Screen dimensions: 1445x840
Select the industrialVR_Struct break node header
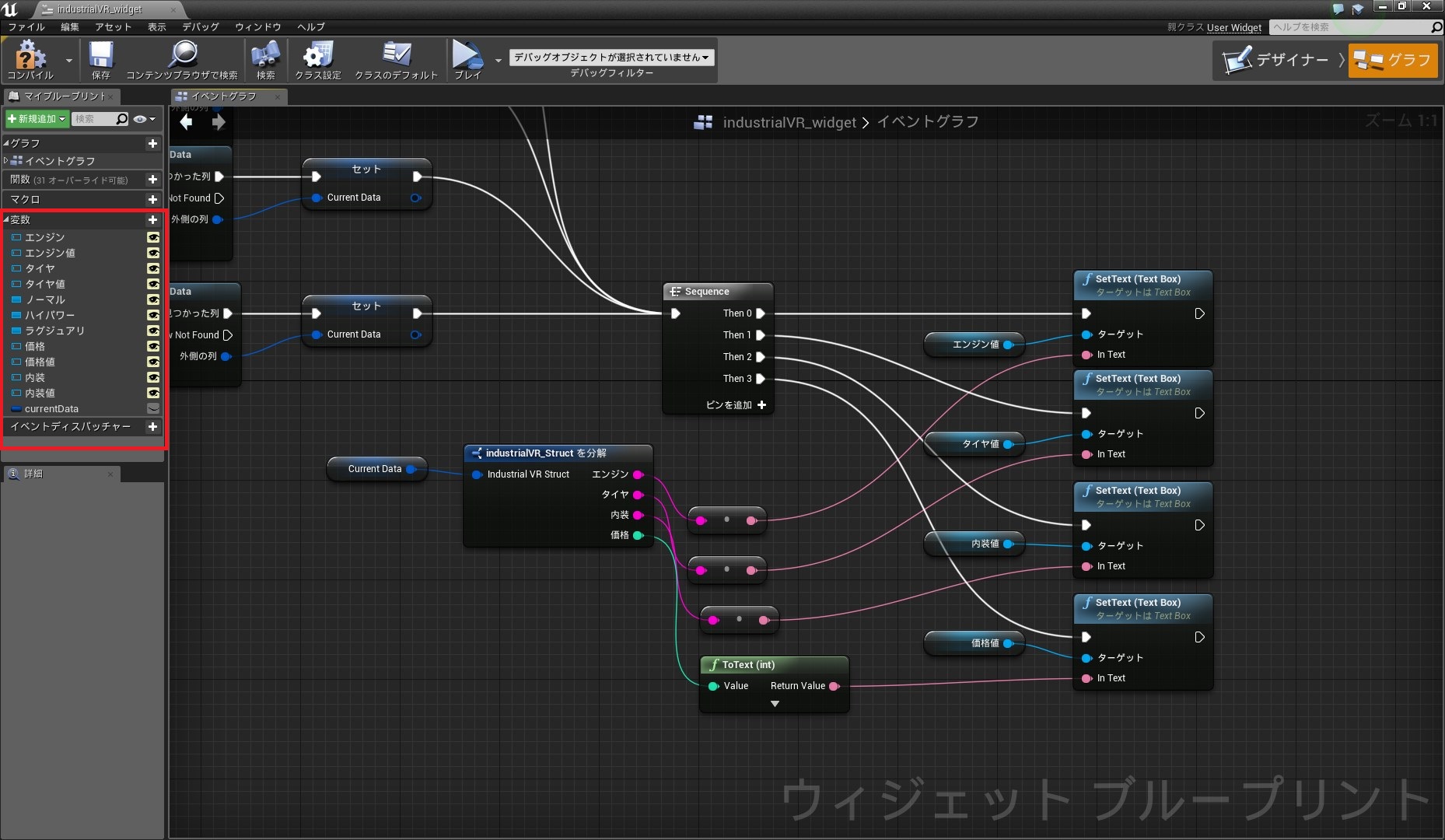pos(558,453)
